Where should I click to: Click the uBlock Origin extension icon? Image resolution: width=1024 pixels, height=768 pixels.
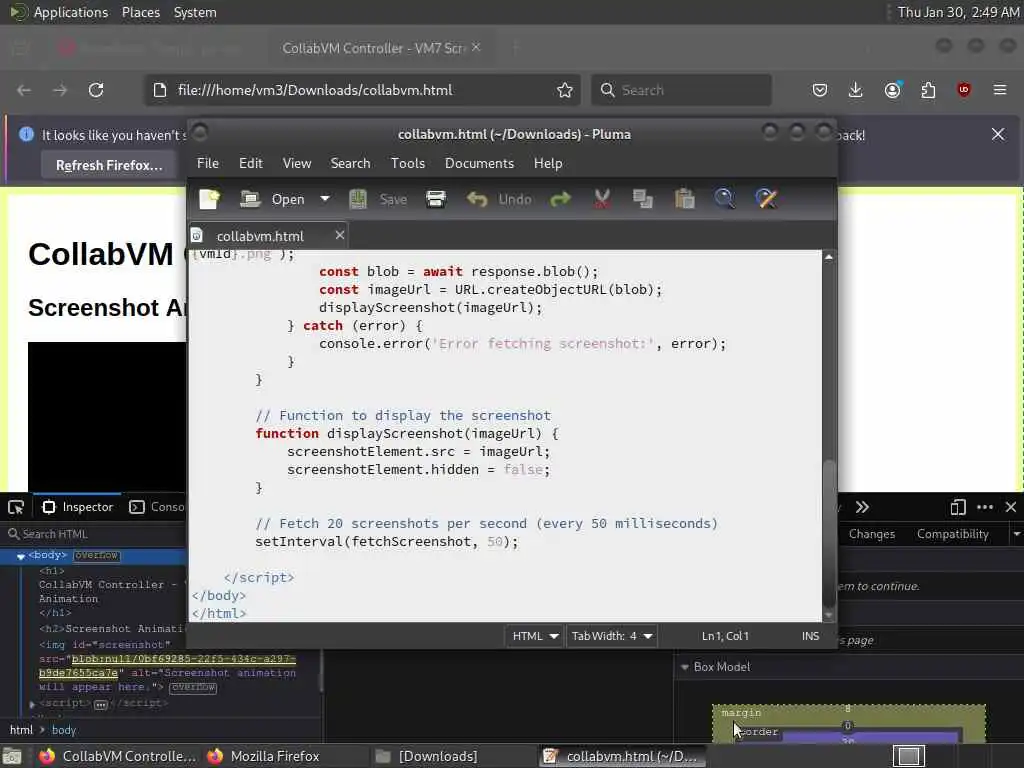click(x=964, y=90)
